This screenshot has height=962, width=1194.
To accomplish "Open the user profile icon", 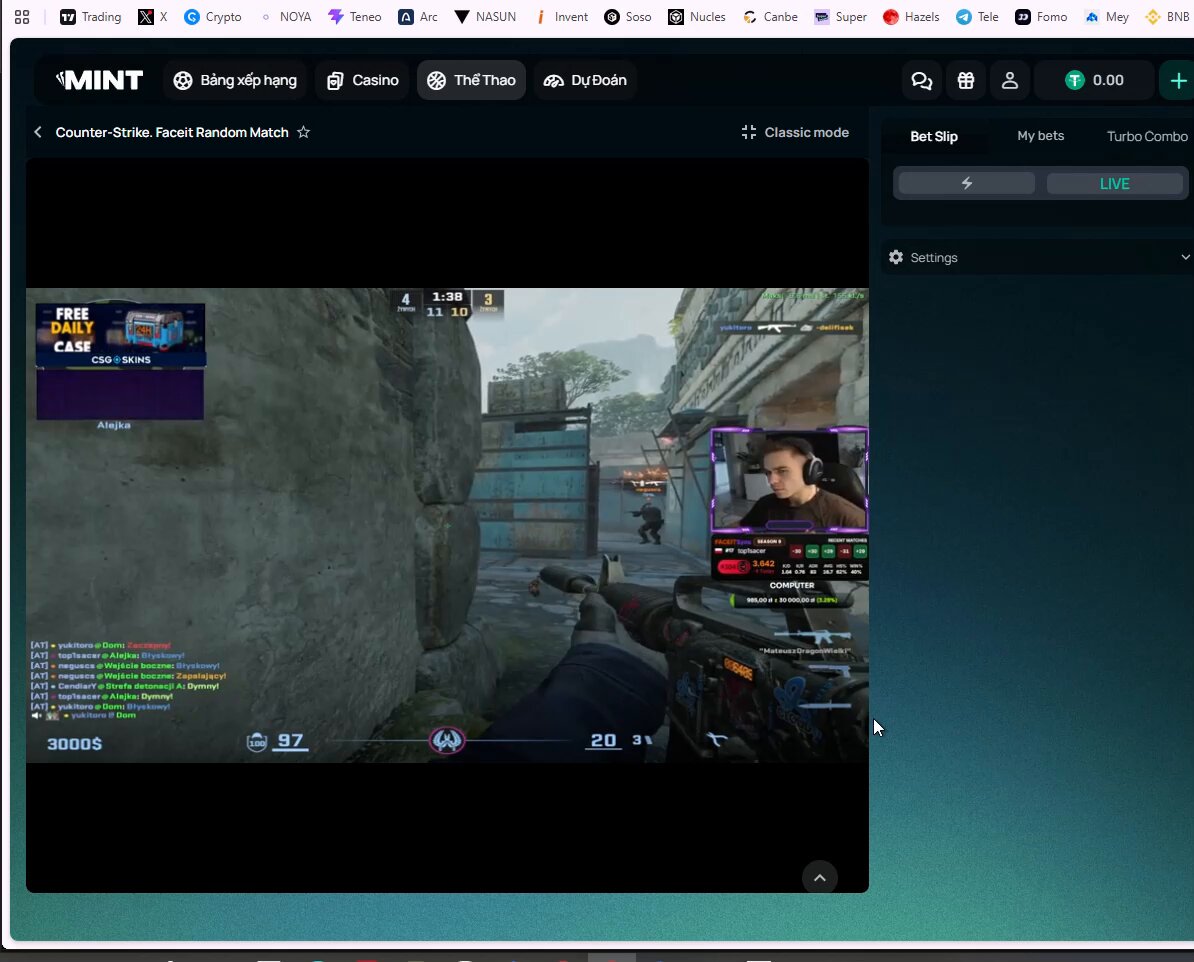I will click(x=1010, y=80).
